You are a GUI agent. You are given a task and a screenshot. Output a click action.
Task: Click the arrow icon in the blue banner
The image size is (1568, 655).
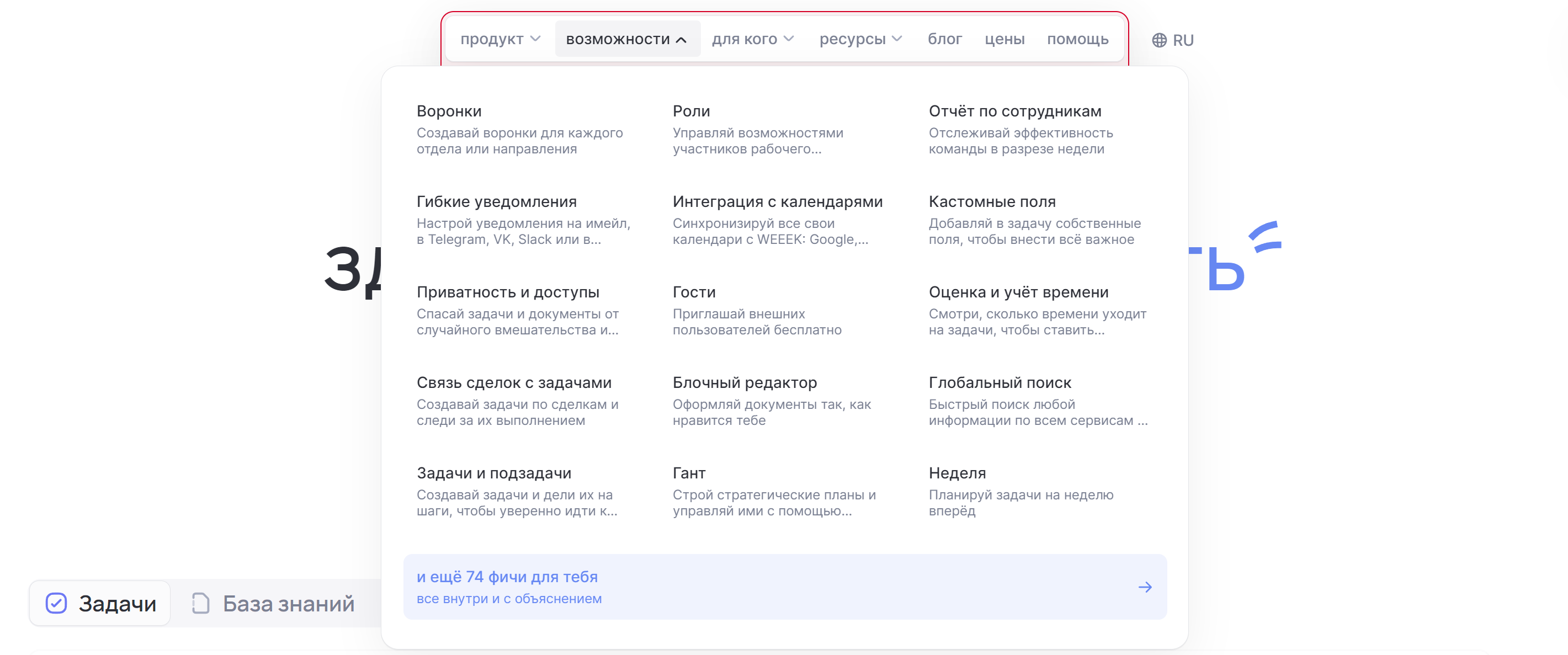pos(1146,587)
